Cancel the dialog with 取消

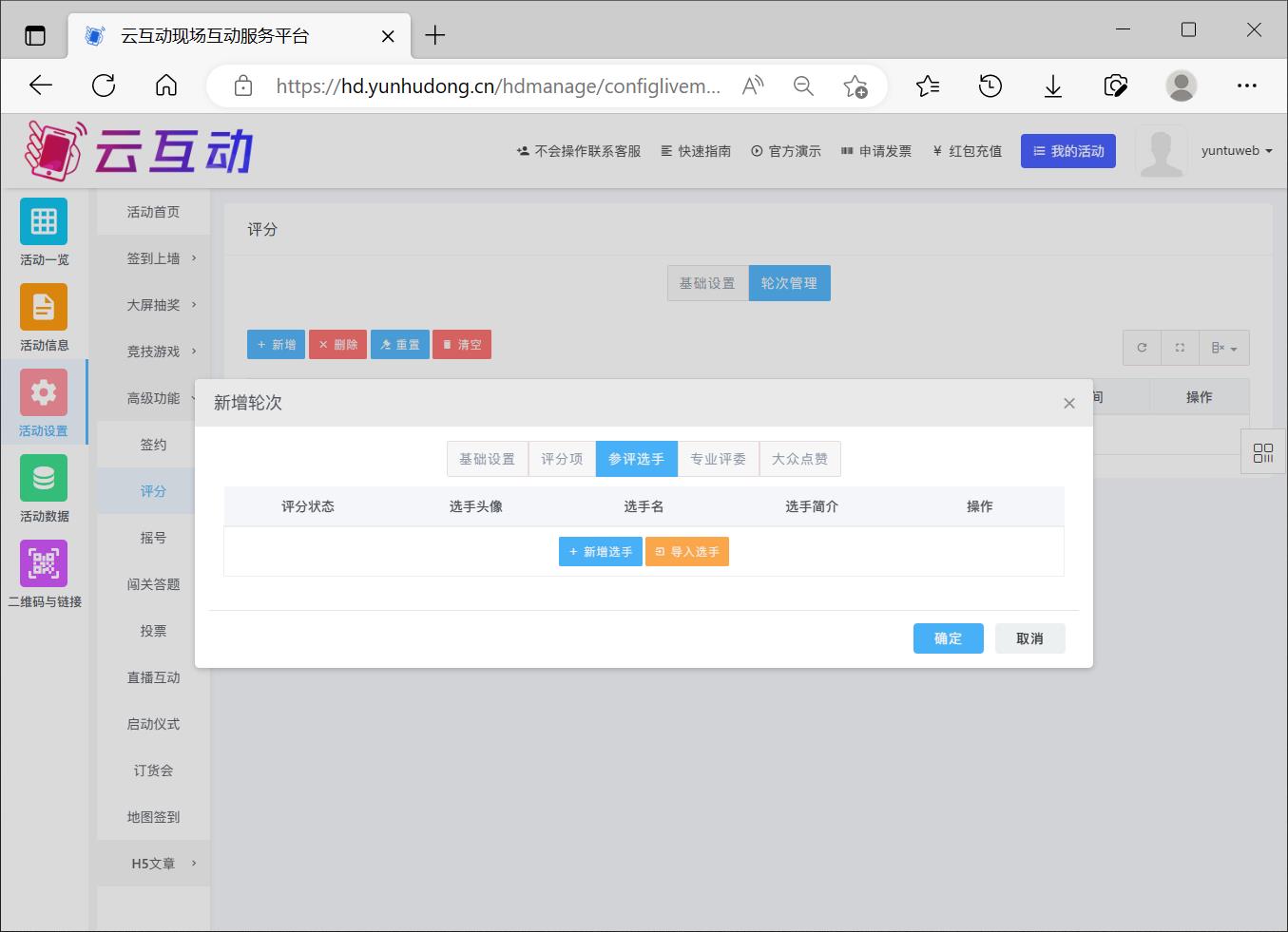[1029, 638]
